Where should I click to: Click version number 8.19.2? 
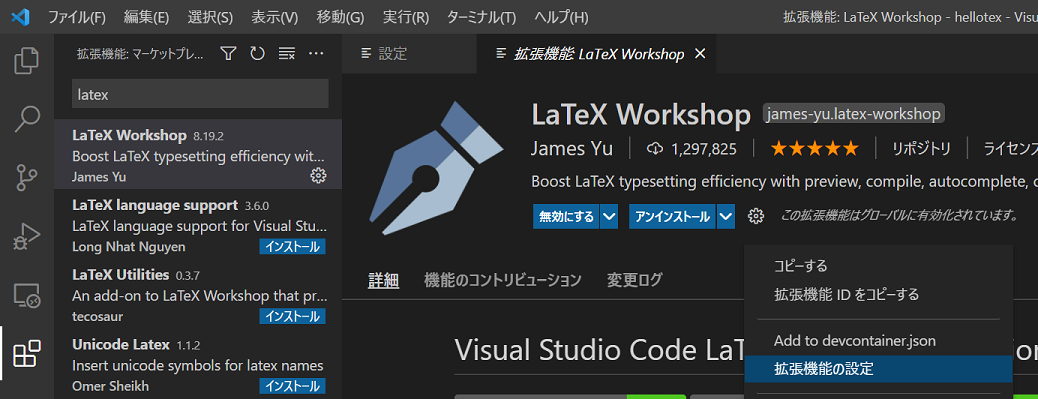pos(209,136)
